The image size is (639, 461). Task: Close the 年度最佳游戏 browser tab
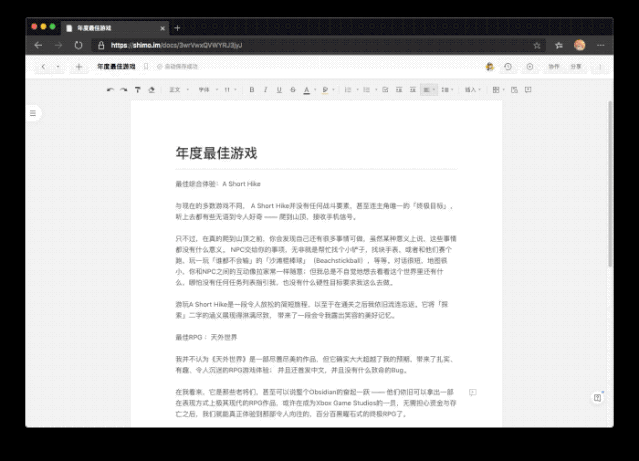163,28
